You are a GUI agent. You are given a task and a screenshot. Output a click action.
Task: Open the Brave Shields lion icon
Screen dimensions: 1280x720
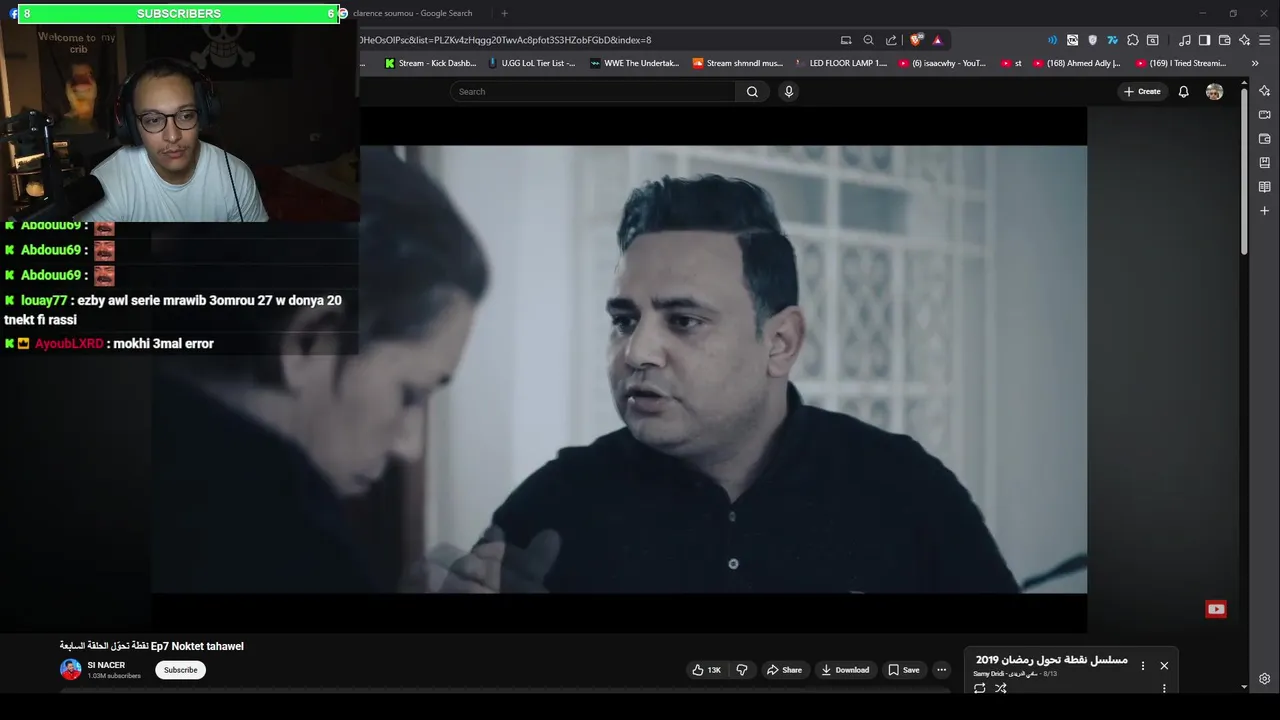coord(915,40)
